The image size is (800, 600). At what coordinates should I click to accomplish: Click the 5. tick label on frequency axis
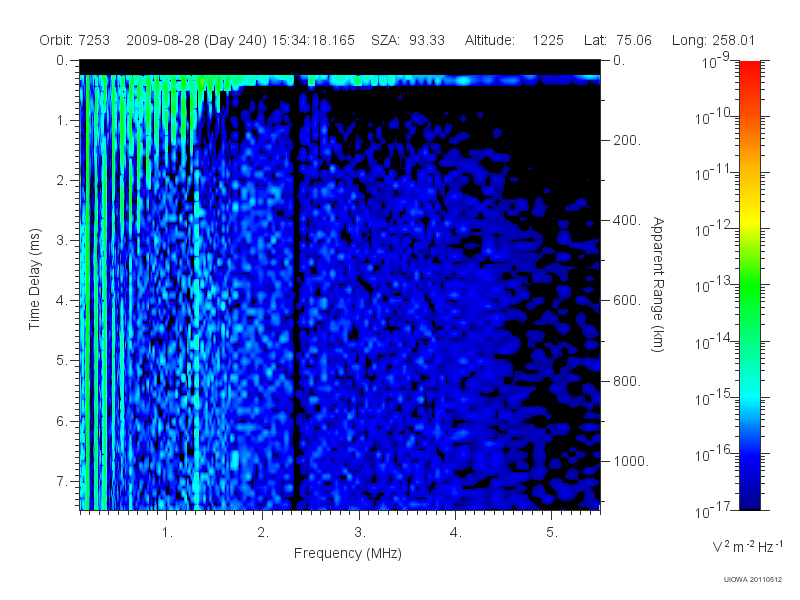pyautogui.click(x=552, y=533)
